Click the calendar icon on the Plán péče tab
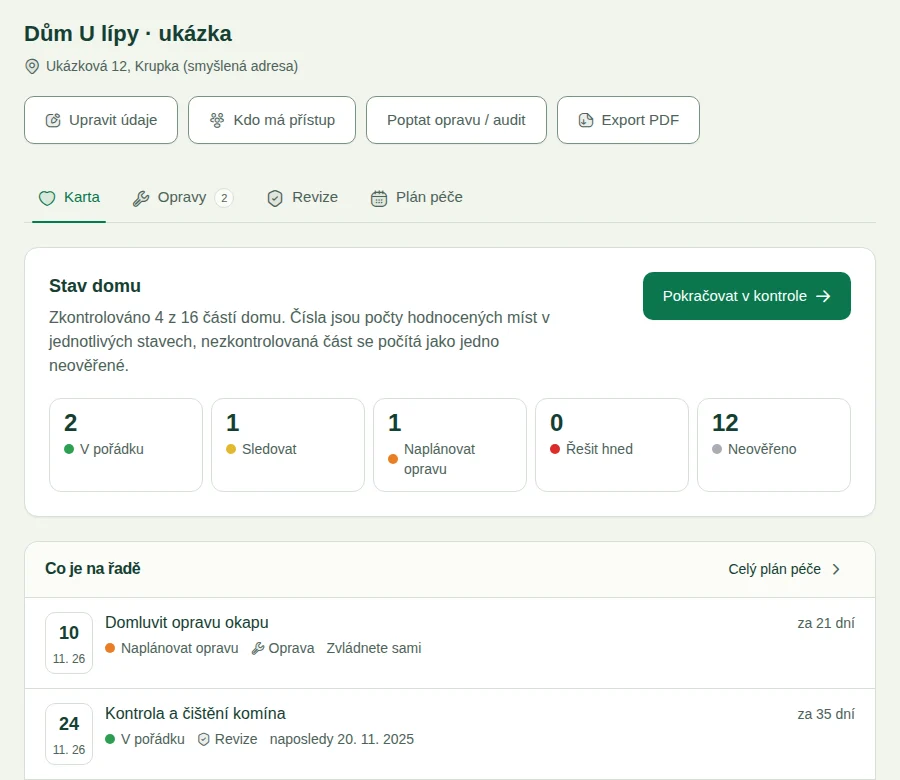900x780 pixels. [379, 199]
